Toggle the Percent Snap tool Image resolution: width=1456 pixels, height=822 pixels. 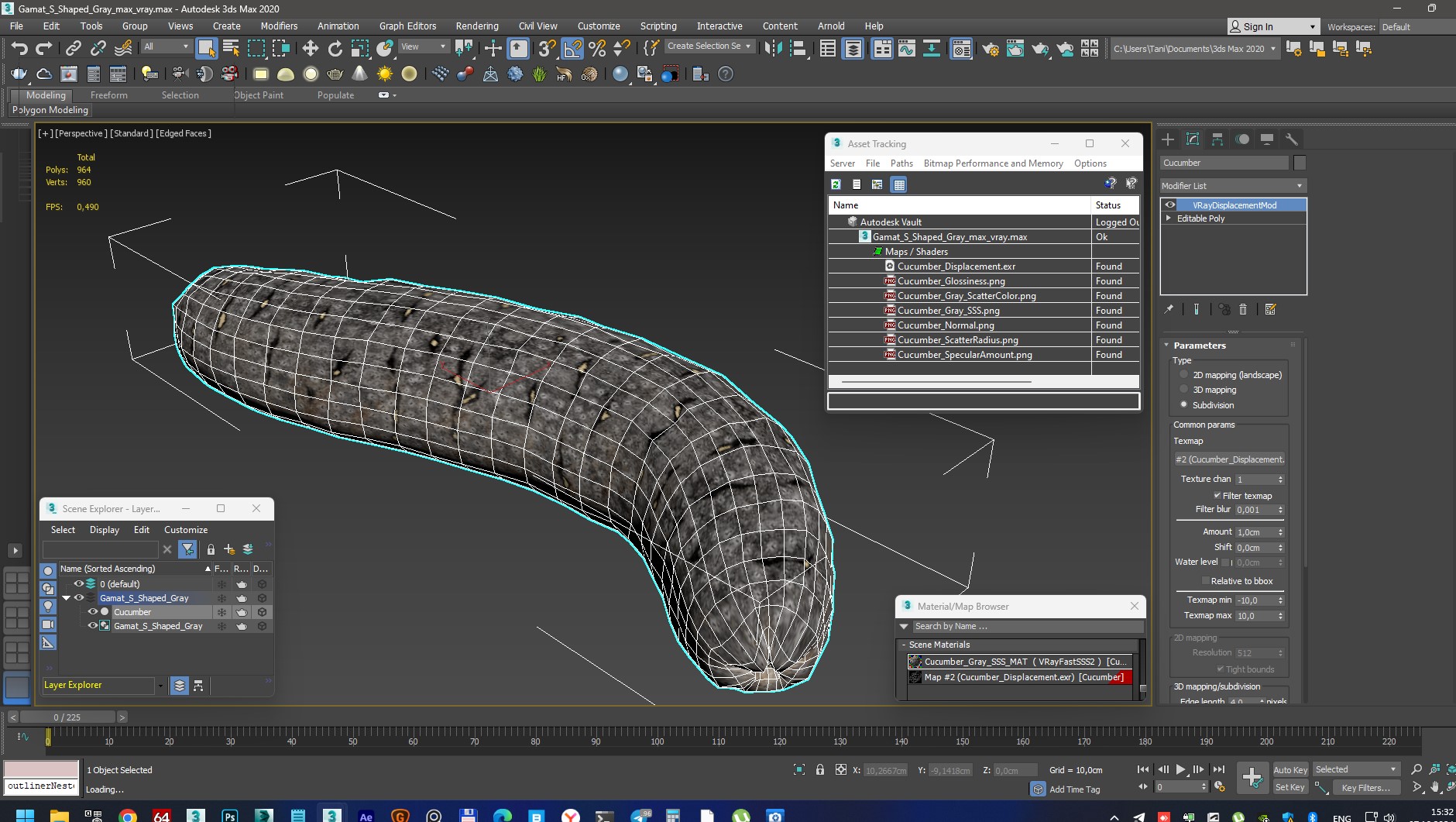597,49
